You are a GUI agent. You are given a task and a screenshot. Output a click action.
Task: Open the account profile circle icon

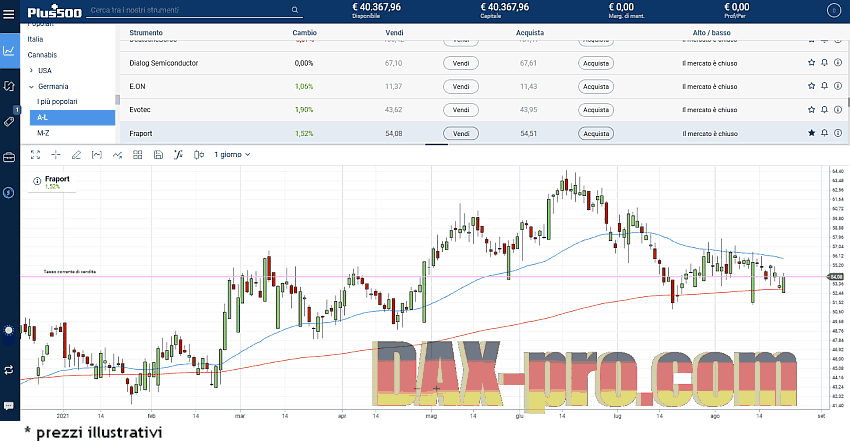(833, 10)
